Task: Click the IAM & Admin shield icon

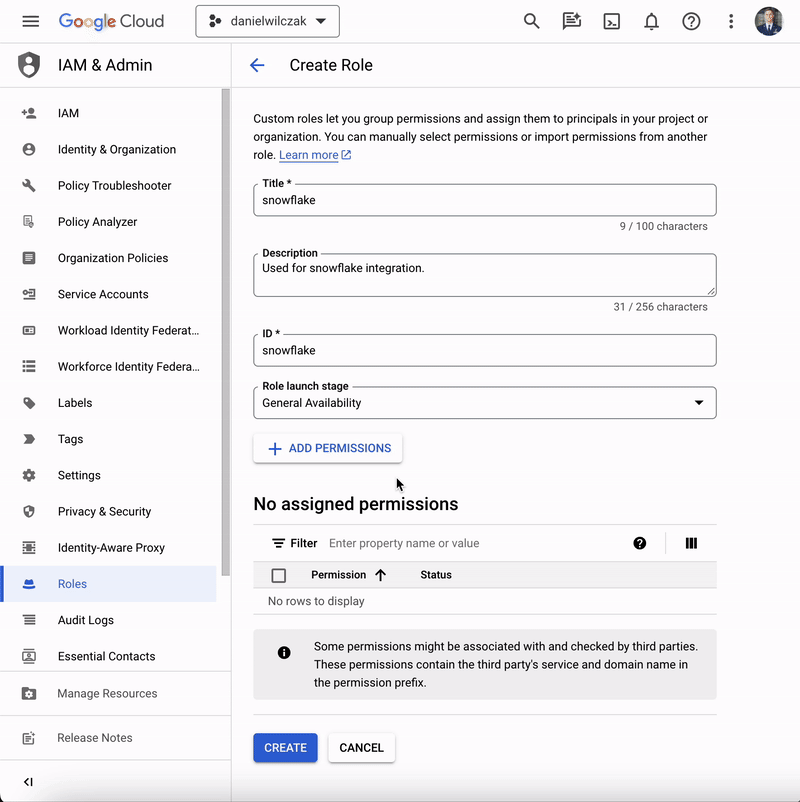Action: [x=29, y=65]
